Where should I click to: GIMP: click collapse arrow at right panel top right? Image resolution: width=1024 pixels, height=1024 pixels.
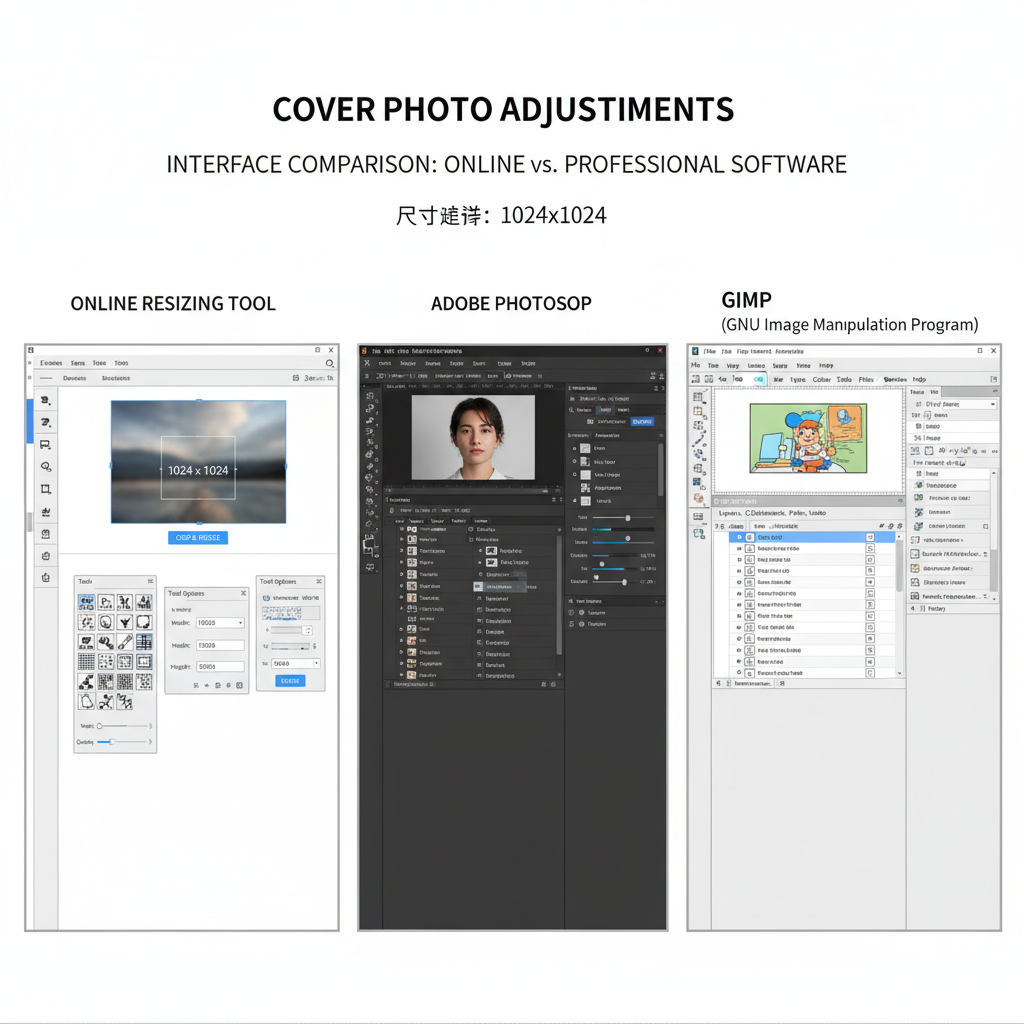[x=995, y=392]
